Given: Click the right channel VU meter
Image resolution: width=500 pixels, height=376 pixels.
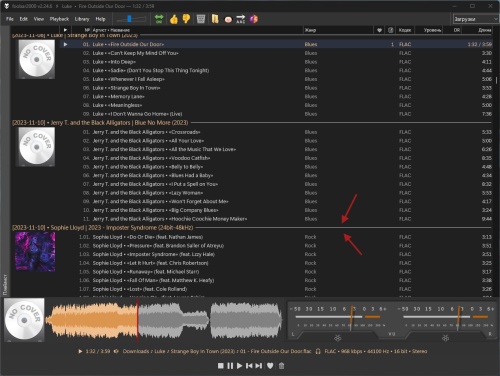Looking at the screenshot, I should tap(446, 321).
